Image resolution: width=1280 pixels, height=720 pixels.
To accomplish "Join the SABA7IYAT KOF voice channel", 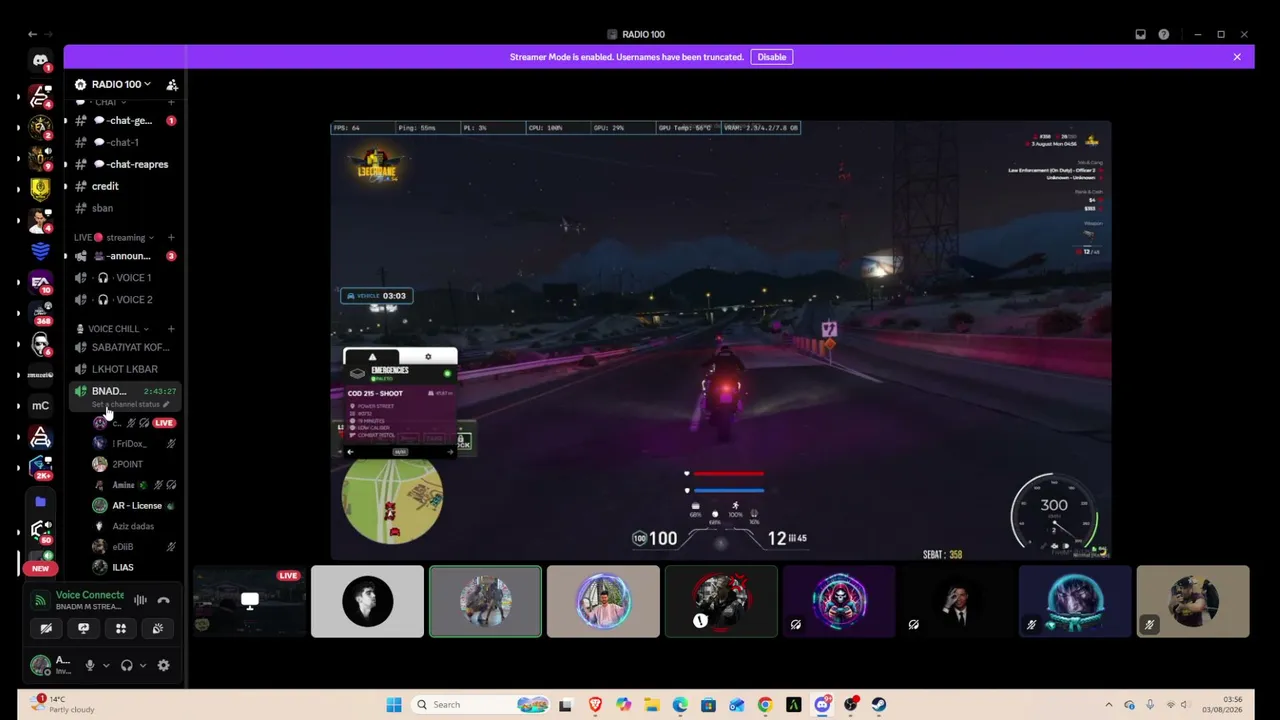I will [125, 347].
